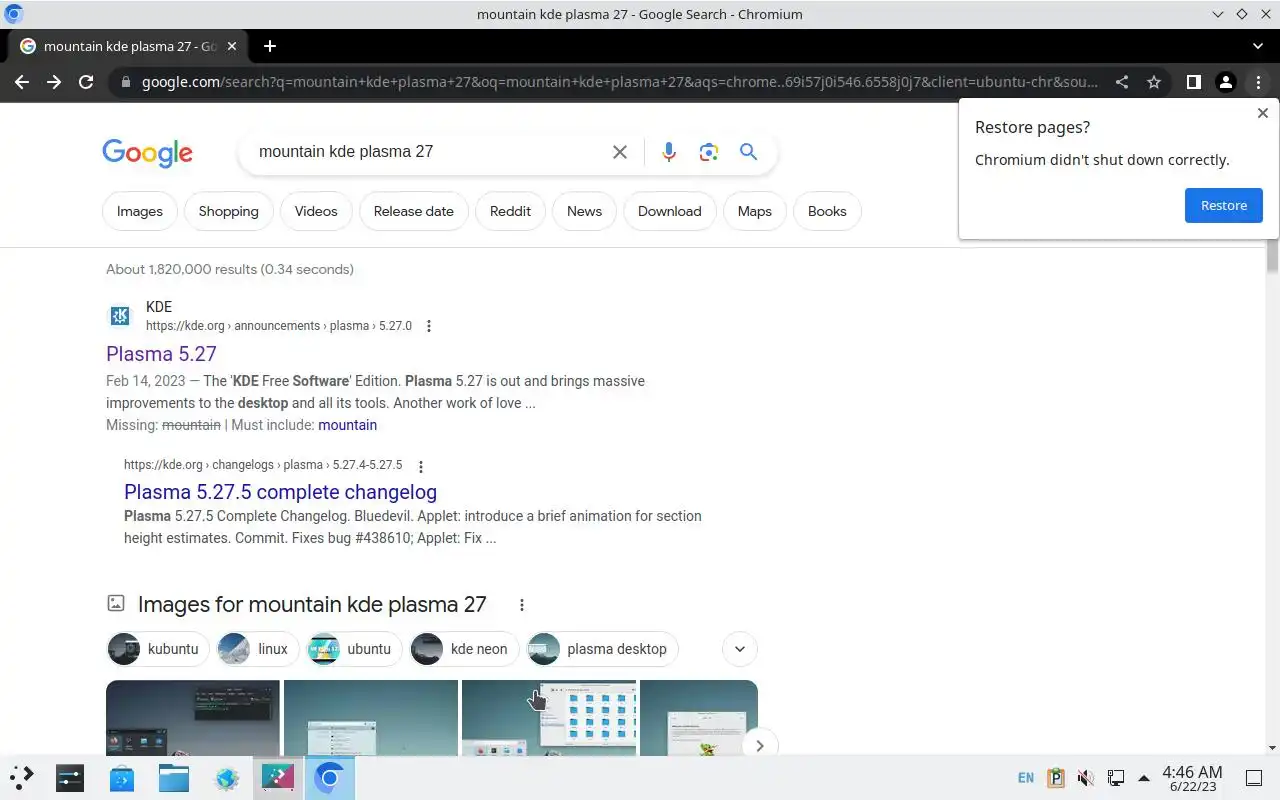Filter results by Videos

[316, 211]
